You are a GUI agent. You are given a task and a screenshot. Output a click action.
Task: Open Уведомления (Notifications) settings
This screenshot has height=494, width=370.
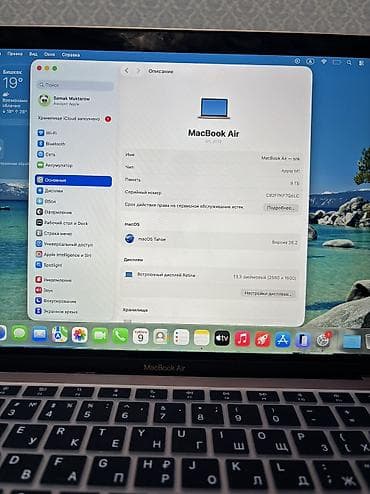tap(53, 280)
